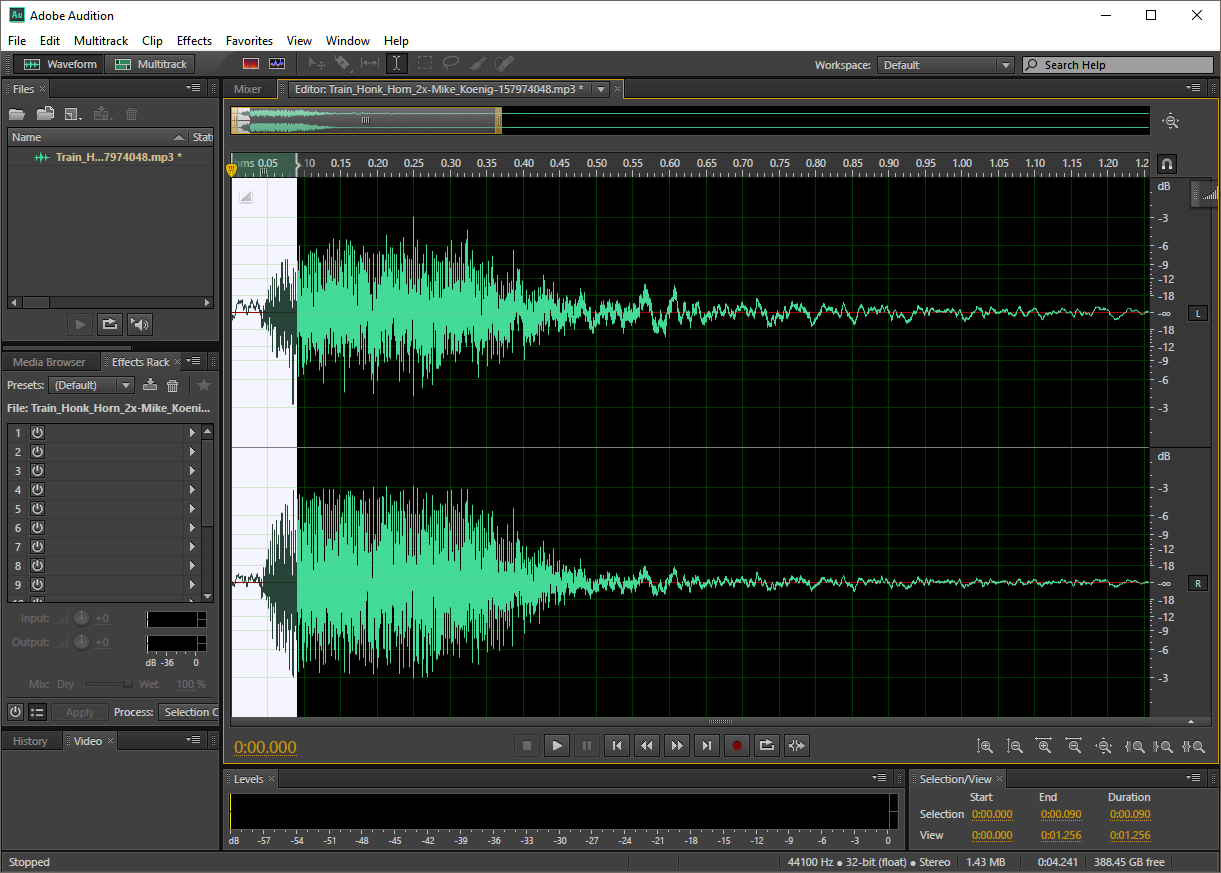Toggle snapping magnet icon near timeline
Screen dimensions: 1221x873
pyautogui.click(x=1167, y=164)
